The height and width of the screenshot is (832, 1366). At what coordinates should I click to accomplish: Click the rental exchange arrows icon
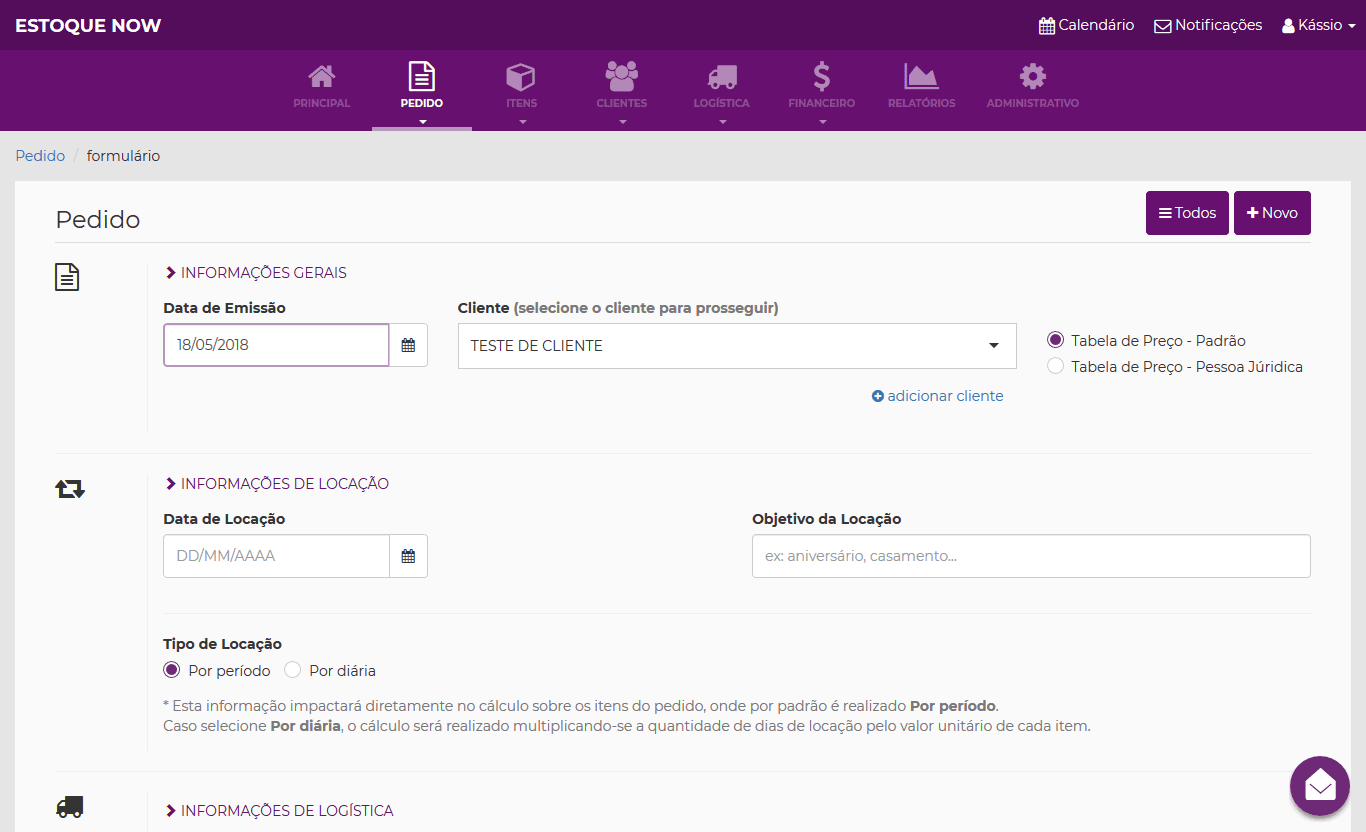point(70,489)
